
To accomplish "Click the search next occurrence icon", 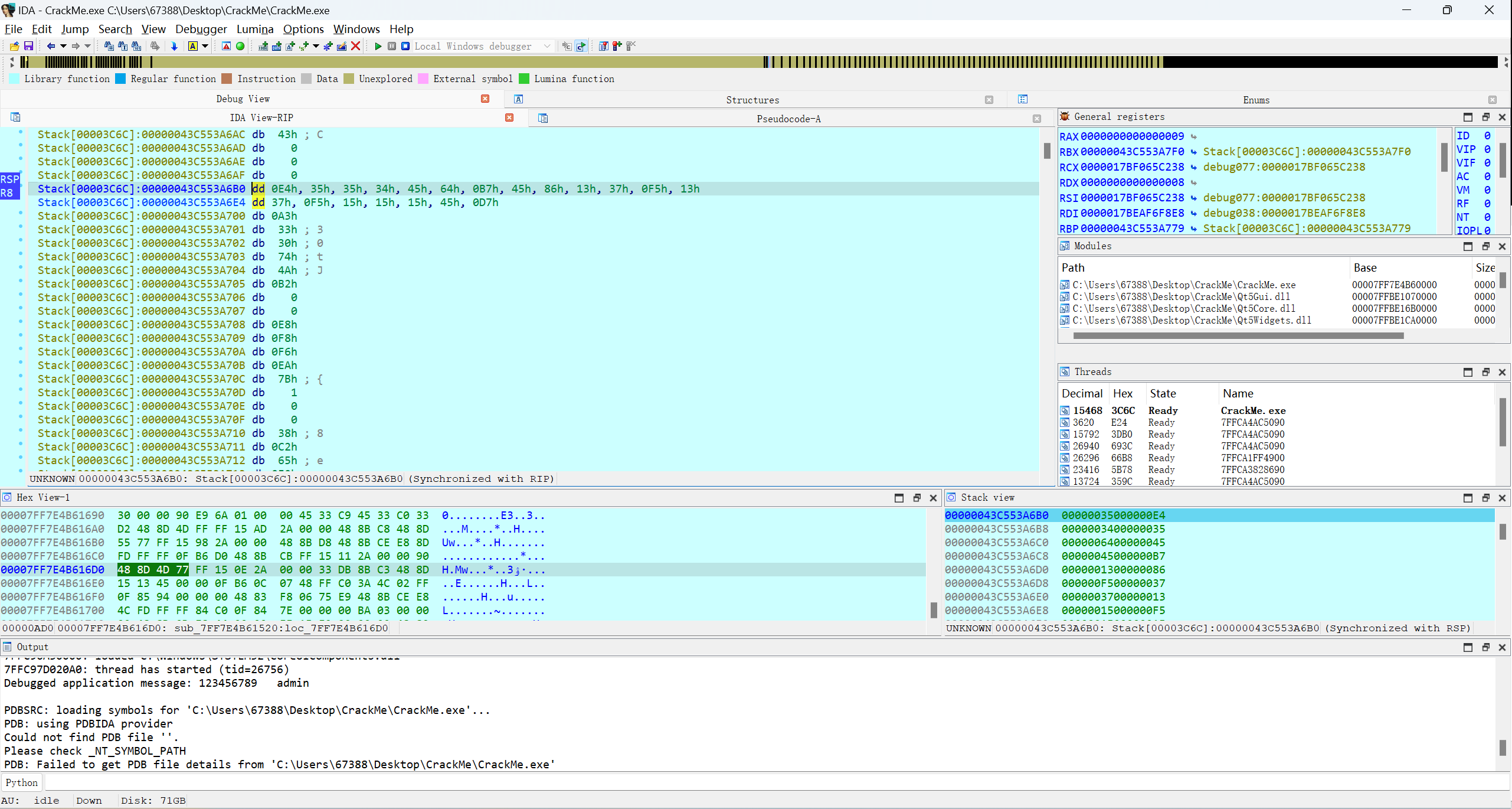I will [x=155, y=46].
